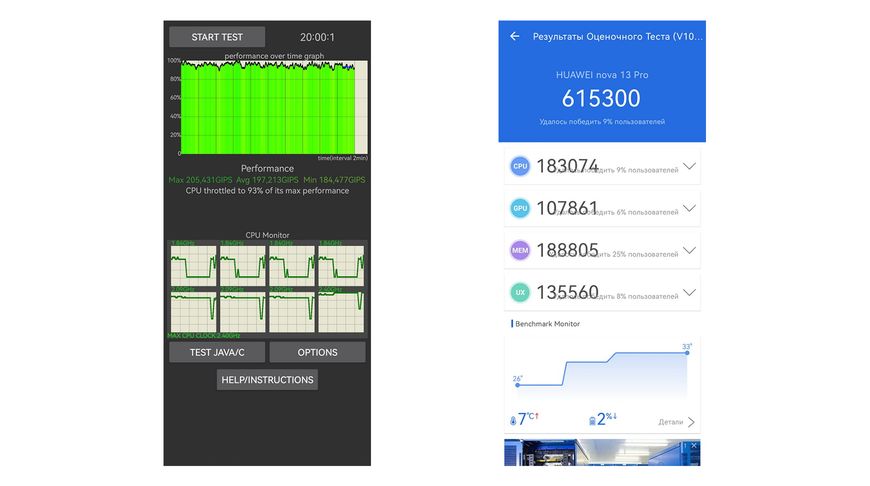Screen dimensions: 870x486
Task: Go back with the arrow in AnTuTu header
Action: [515, 36]
